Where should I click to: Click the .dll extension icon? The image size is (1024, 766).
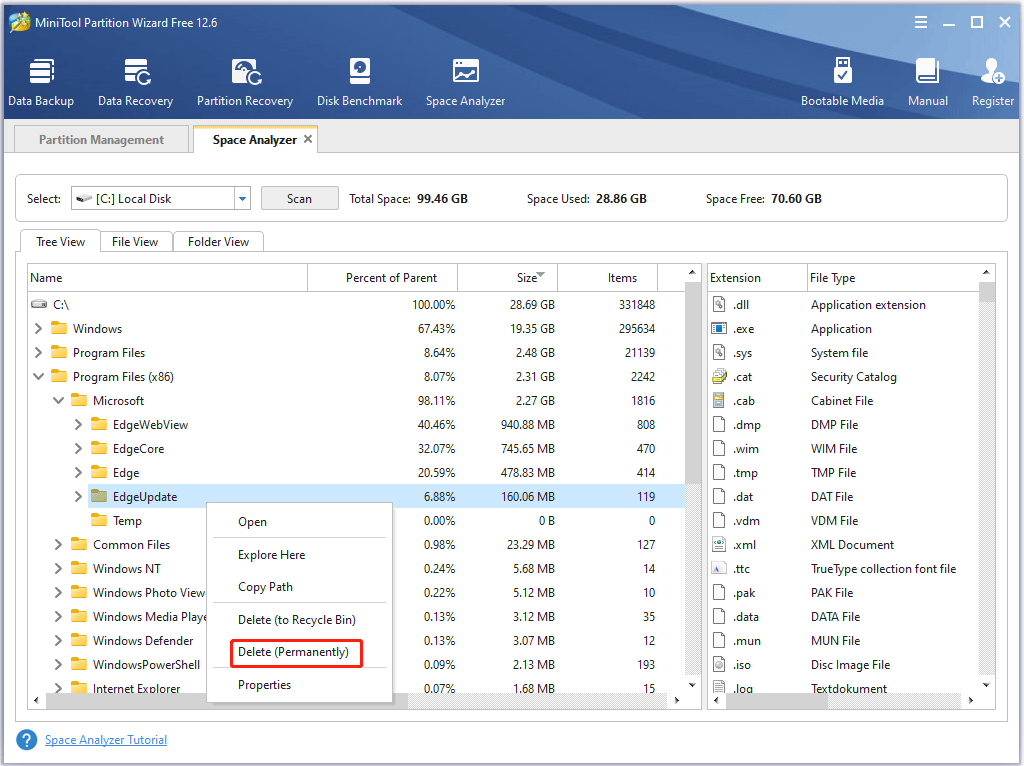pyautogui.click(x=719, y=304)
